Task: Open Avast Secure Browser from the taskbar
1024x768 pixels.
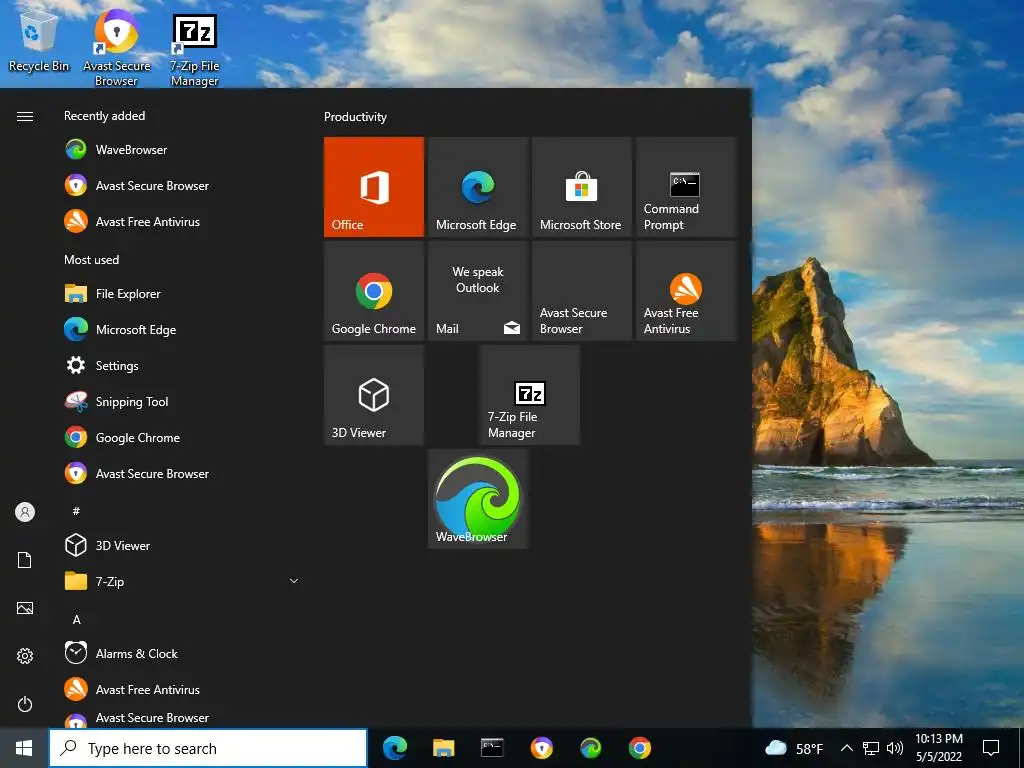Action: click(541, 748)
